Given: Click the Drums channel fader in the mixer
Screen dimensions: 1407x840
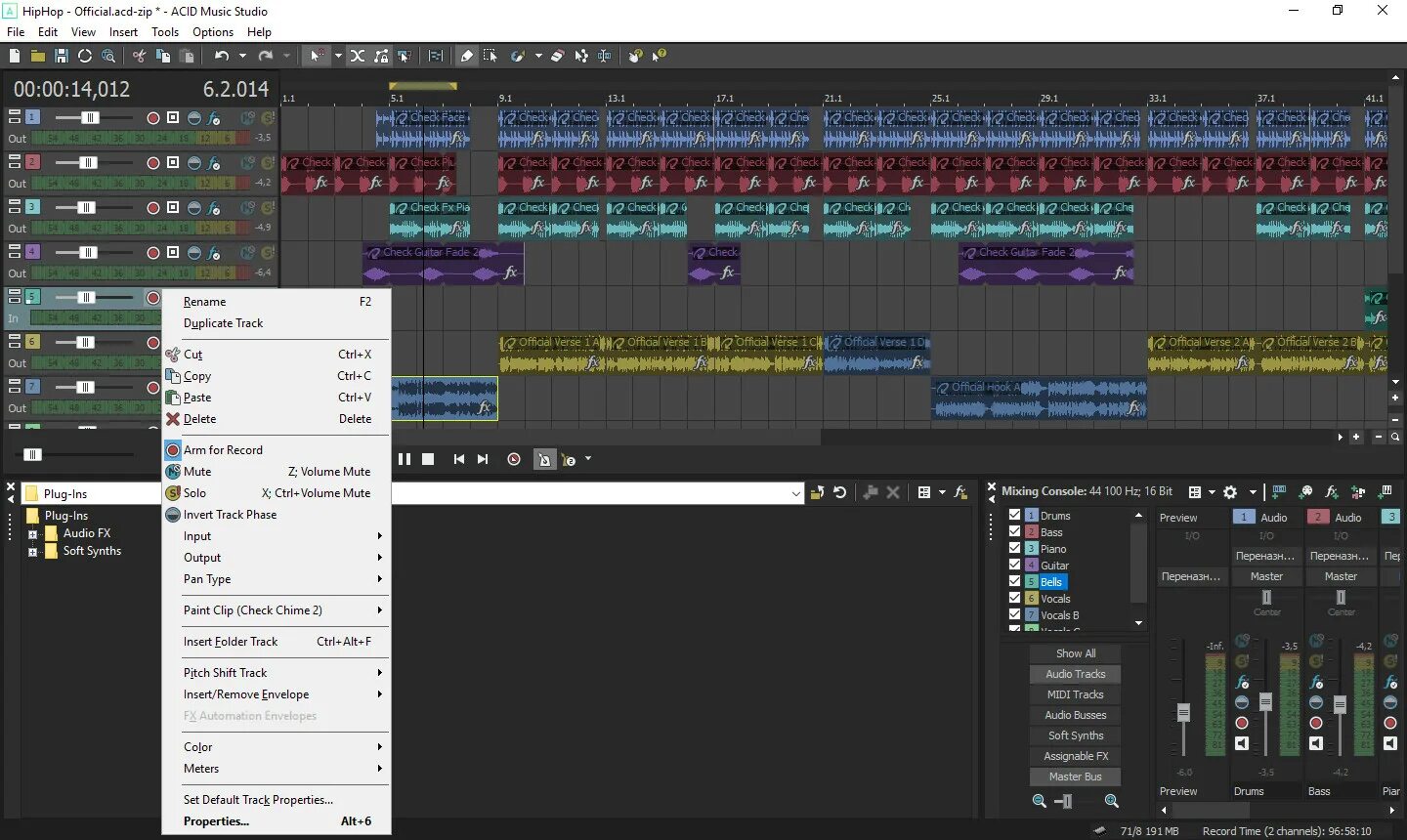Looking at the screenshot, I should 1265,701.
